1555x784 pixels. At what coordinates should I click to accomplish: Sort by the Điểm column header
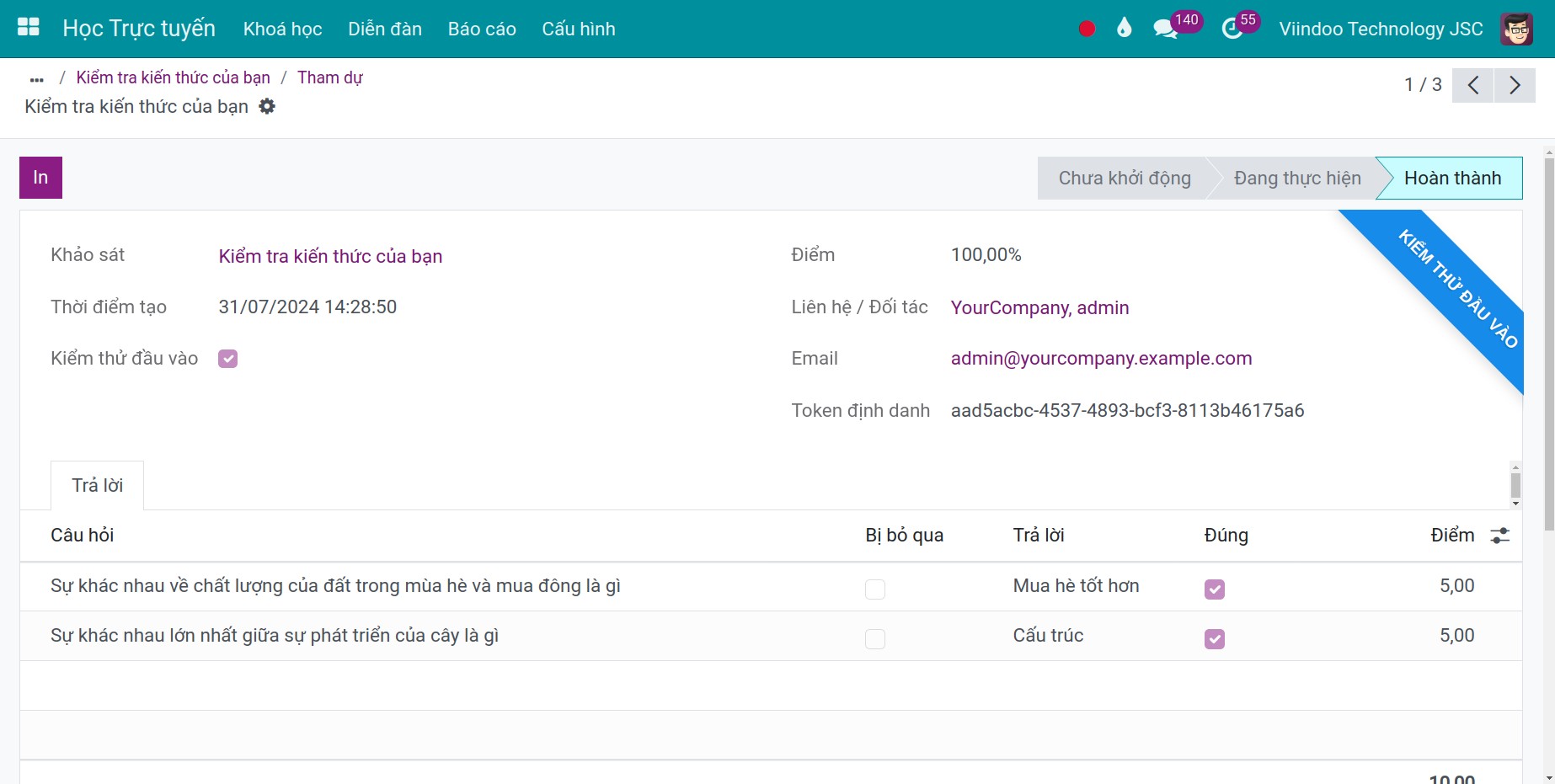click(1452, 536)
